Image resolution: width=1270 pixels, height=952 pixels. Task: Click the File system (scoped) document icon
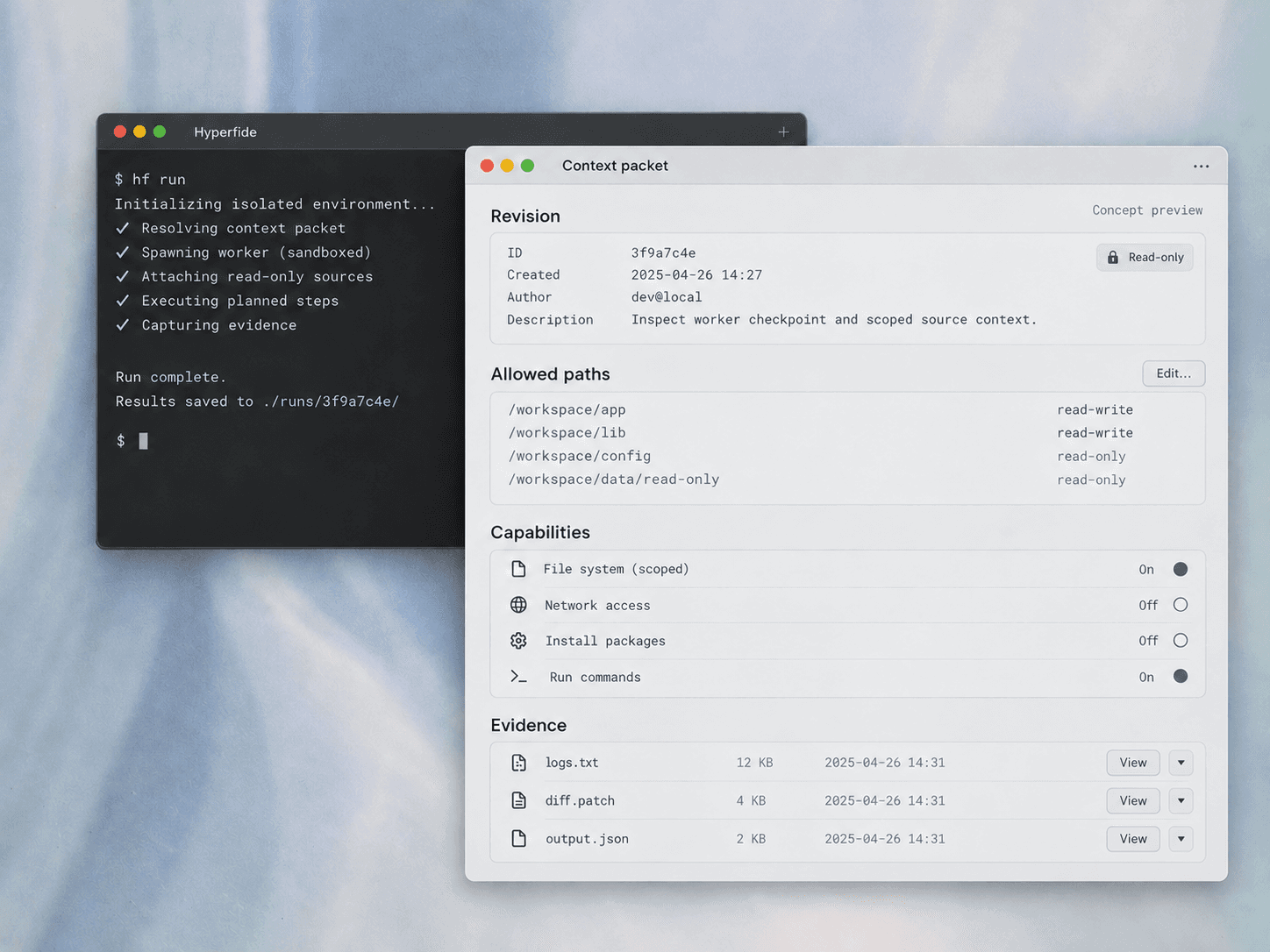[518, 569]
